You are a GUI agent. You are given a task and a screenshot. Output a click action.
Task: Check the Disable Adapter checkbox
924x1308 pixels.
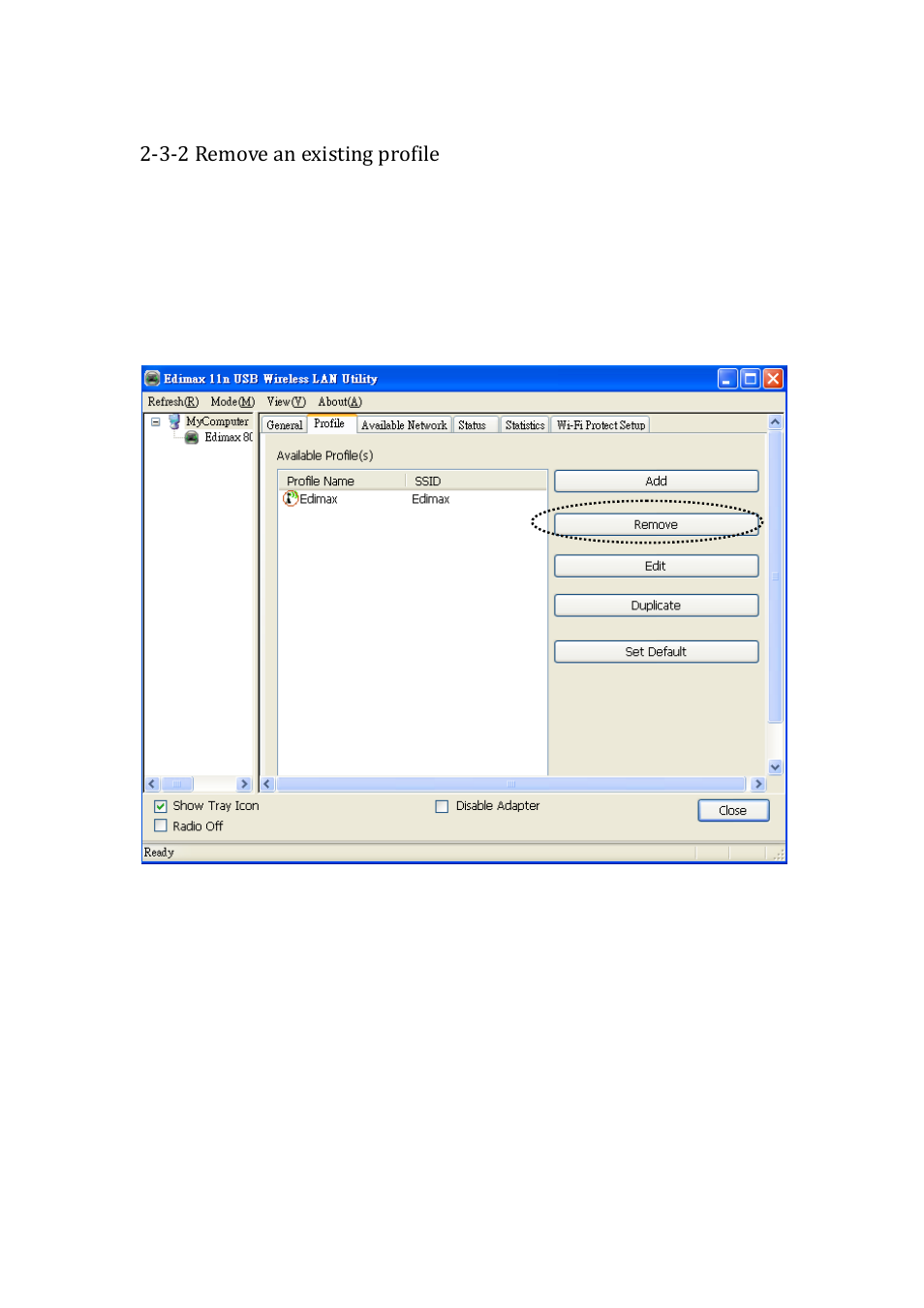tap(442, 806)
